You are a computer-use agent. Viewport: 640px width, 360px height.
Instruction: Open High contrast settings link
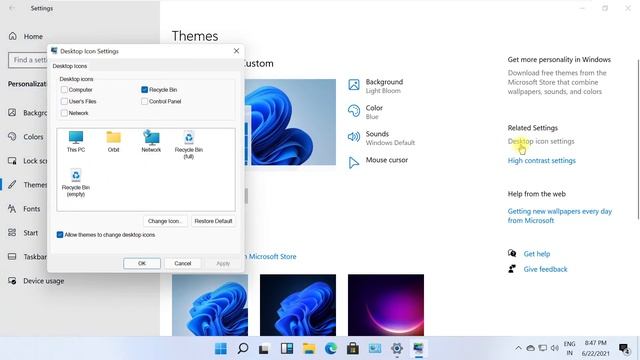click(x=542, y=160)
